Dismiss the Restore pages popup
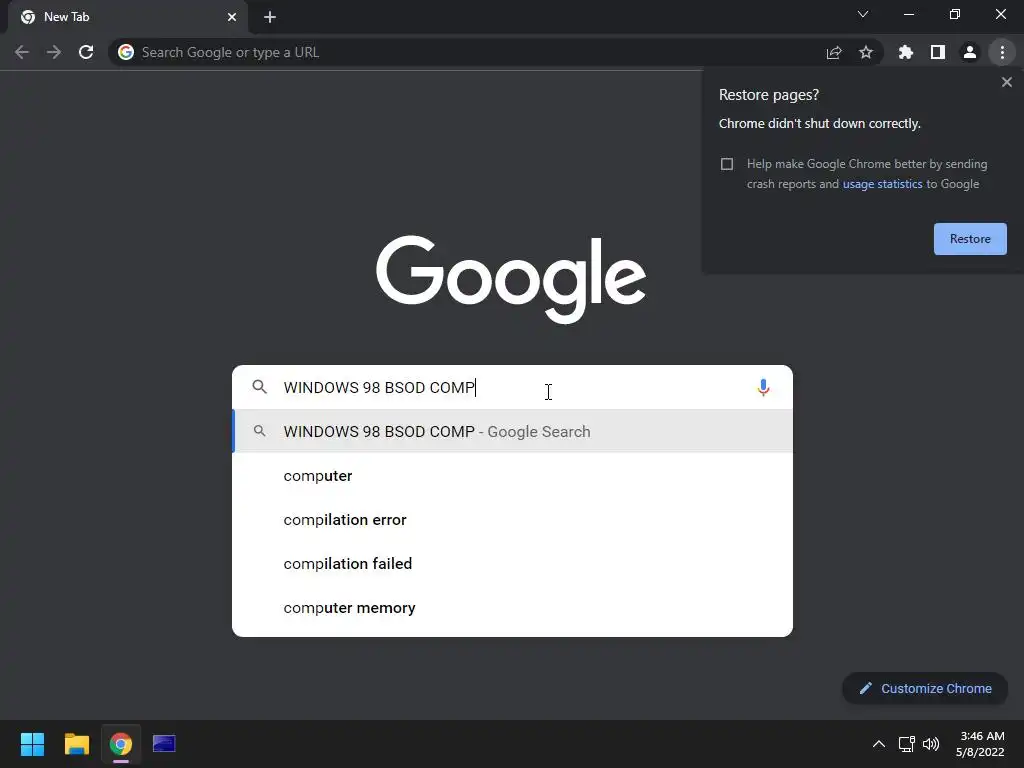The image size is (1024, 768). pyautogui.click(x=1006, y=82)
